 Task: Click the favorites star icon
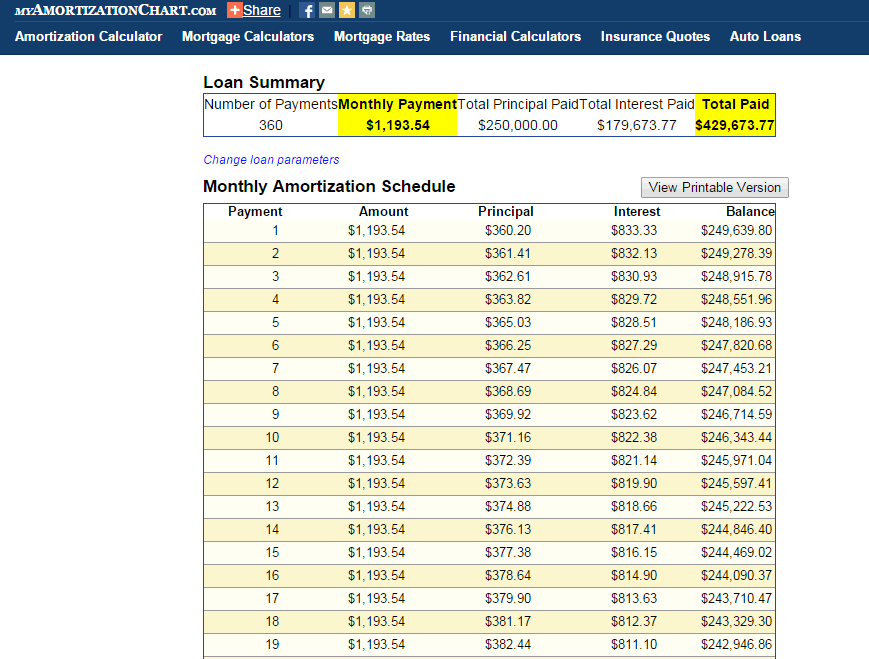click(x=346, y=10)
